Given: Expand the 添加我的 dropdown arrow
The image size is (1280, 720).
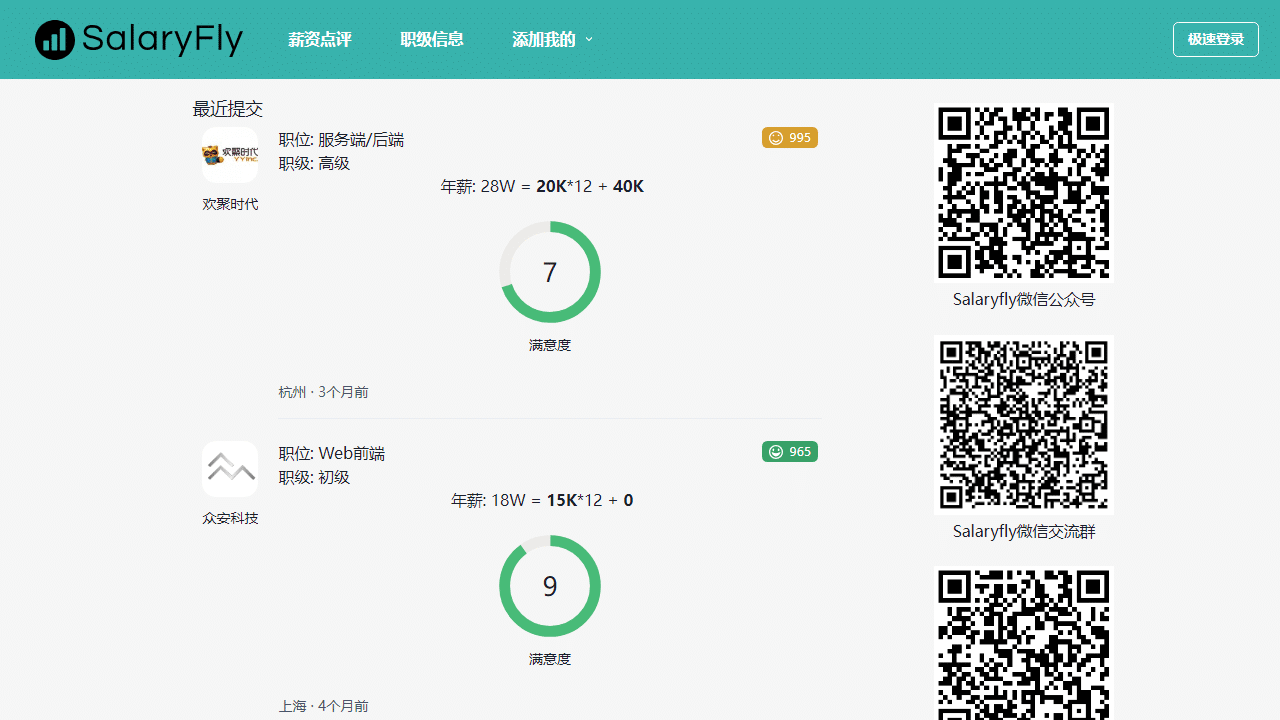Looking at the screenshot, I should point(589,40).
